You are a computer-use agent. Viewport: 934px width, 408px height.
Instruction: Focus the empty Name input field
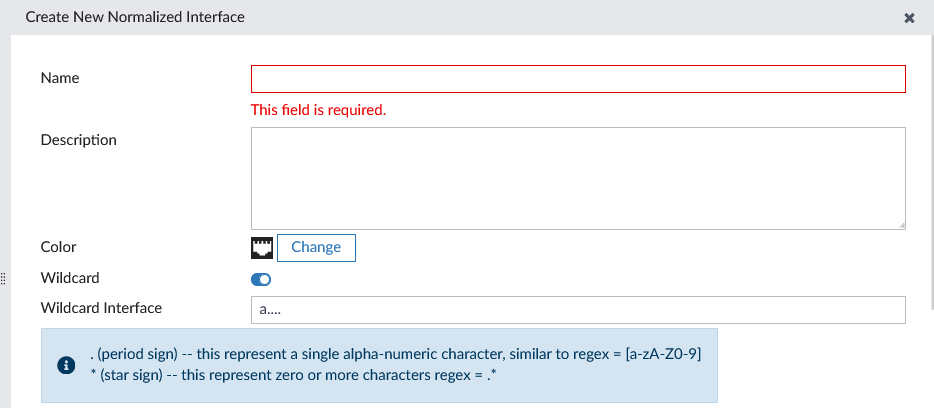pyautogui.click(x=578, y=79)
